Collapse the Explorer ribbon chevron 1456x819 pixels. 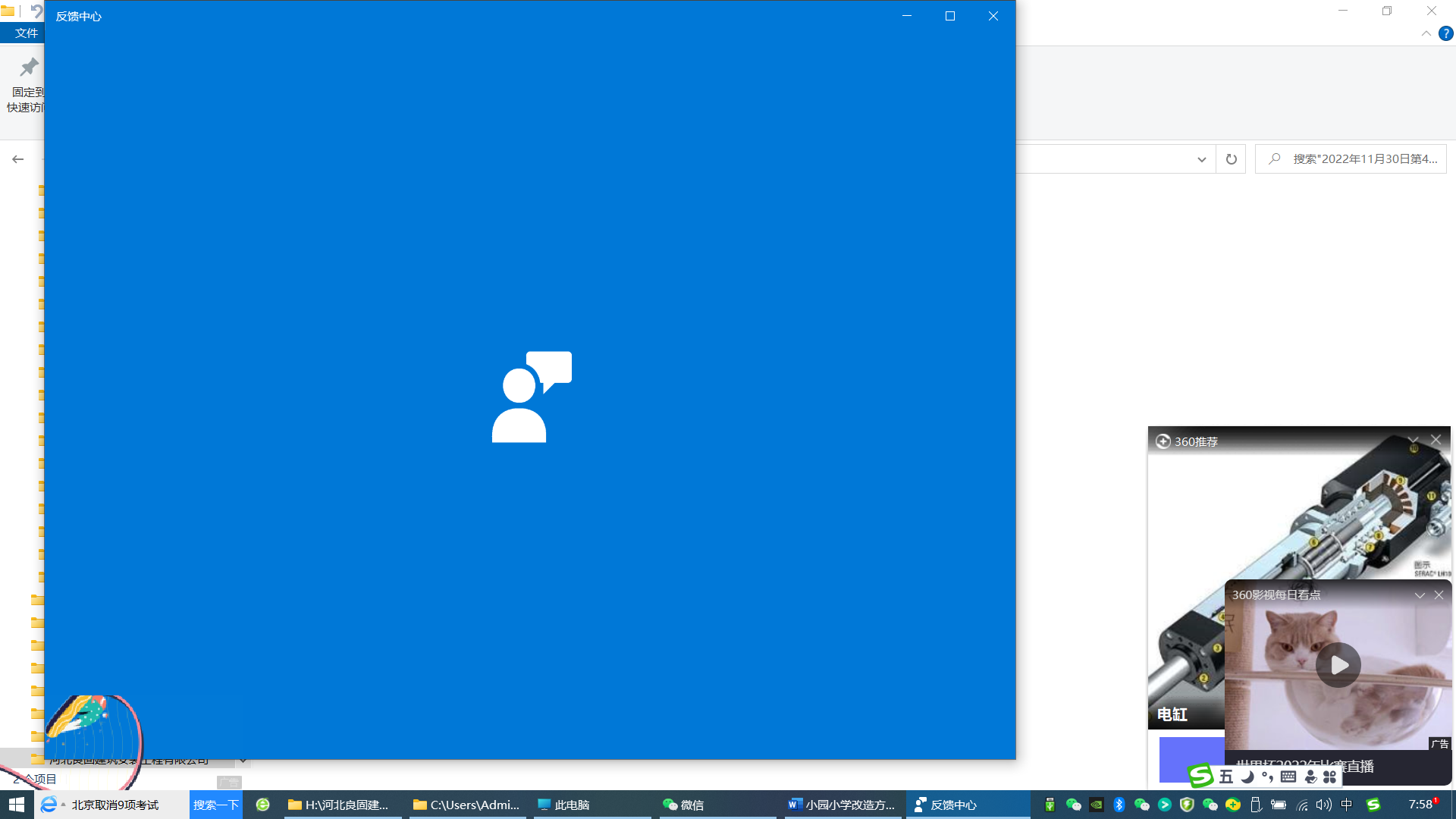[1426, 33]
